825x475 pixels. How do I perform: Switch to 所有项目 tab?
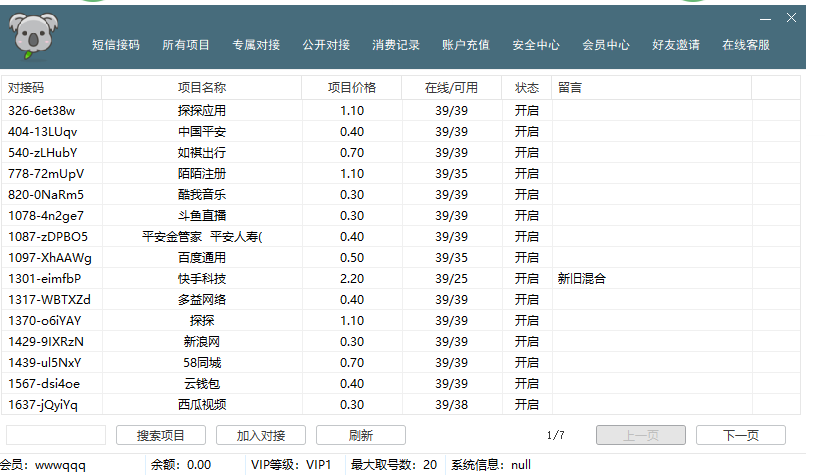tap(186, 45)
